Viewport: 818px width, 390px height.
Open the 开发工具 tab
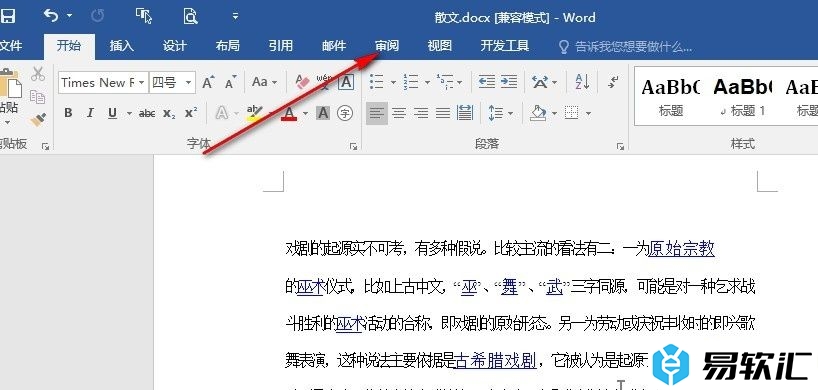coord(504,46)
